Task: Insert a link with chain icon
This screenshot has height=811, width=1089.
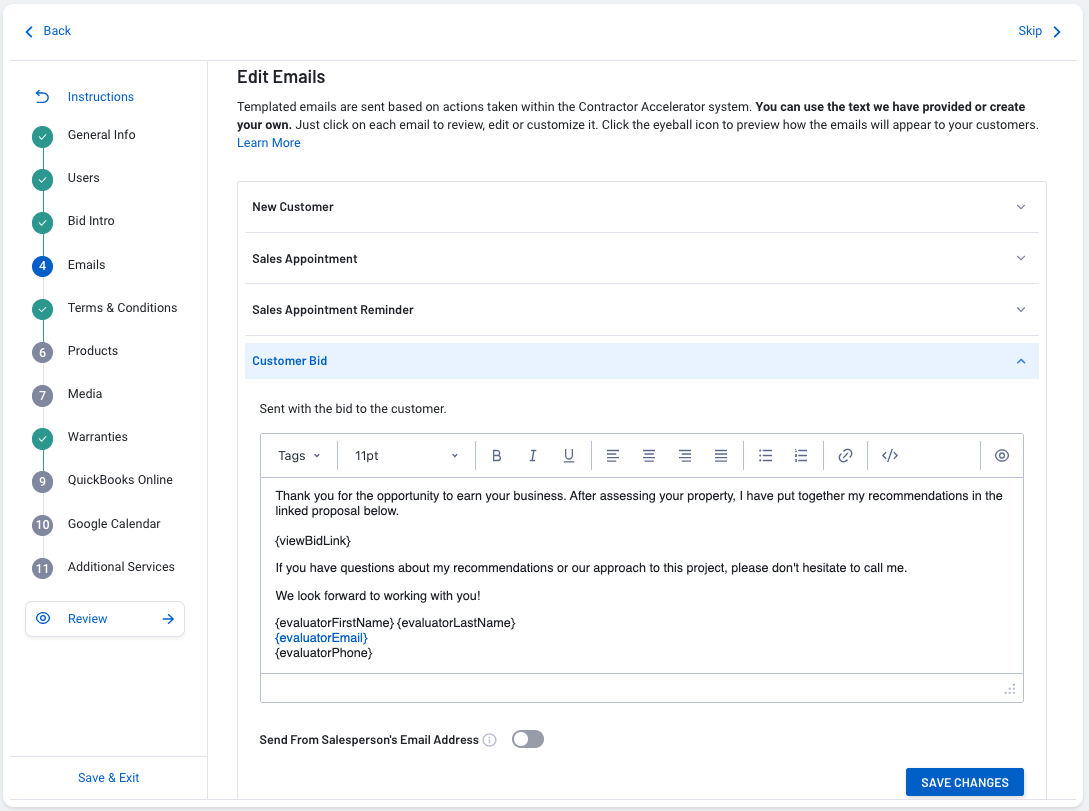Action: [845, 455]
